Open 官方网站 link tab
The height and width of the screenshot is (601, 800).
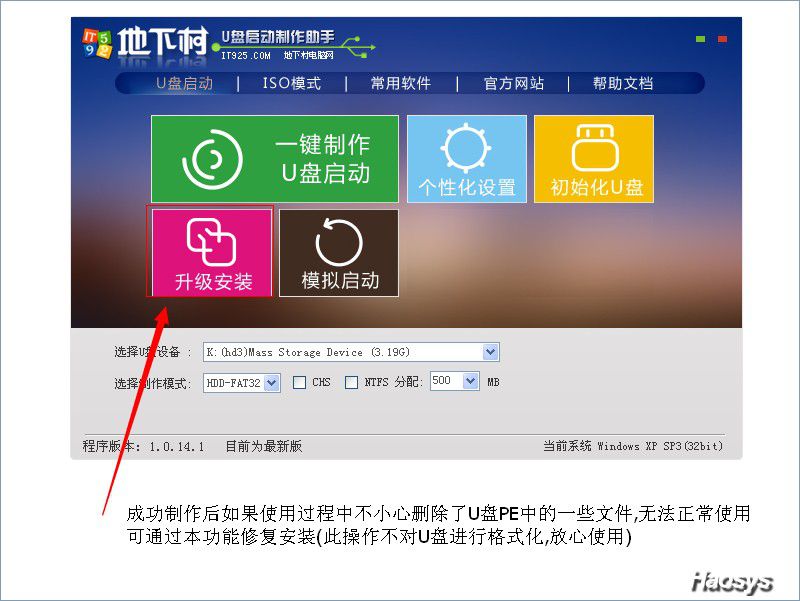(514, 83)
